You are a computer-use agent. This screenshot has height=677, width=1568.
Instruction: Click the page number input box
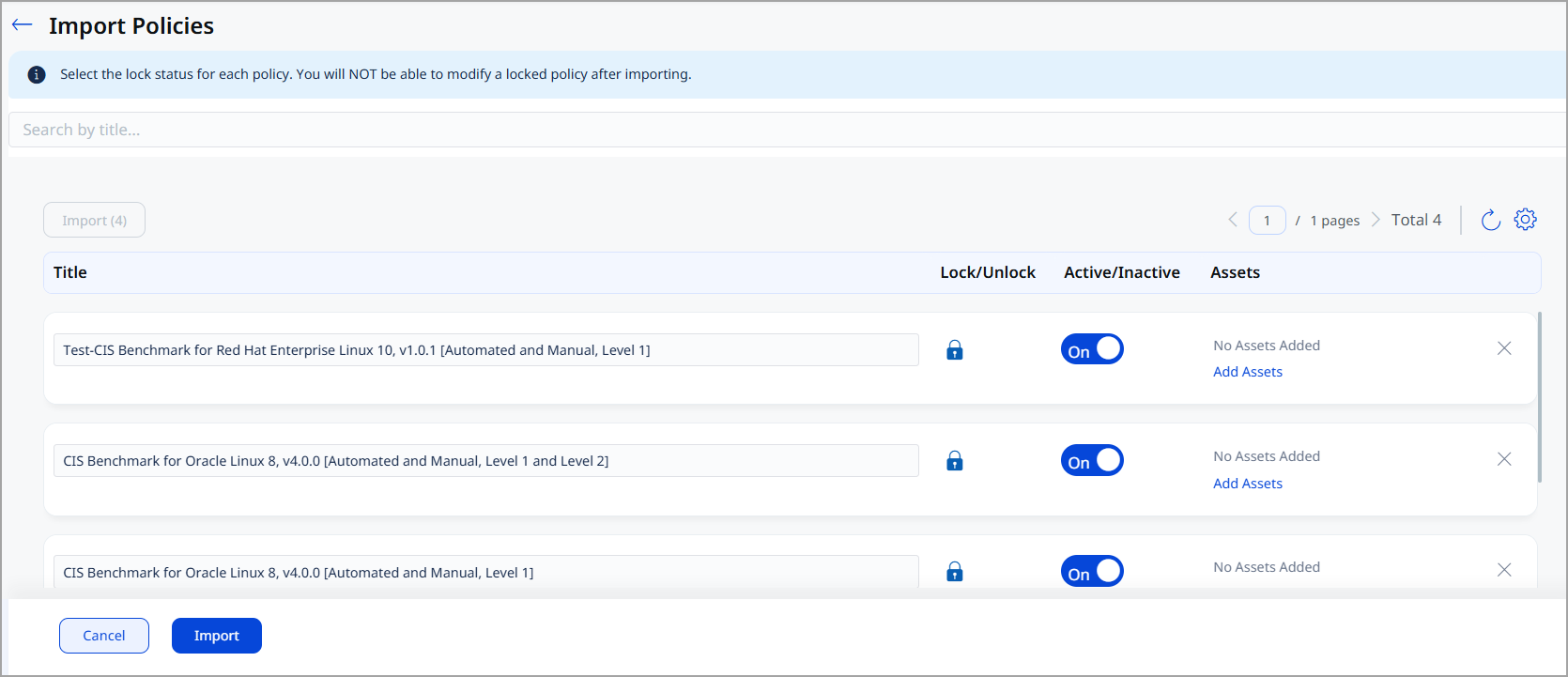pyautogui.click(x=1268, y=220)
